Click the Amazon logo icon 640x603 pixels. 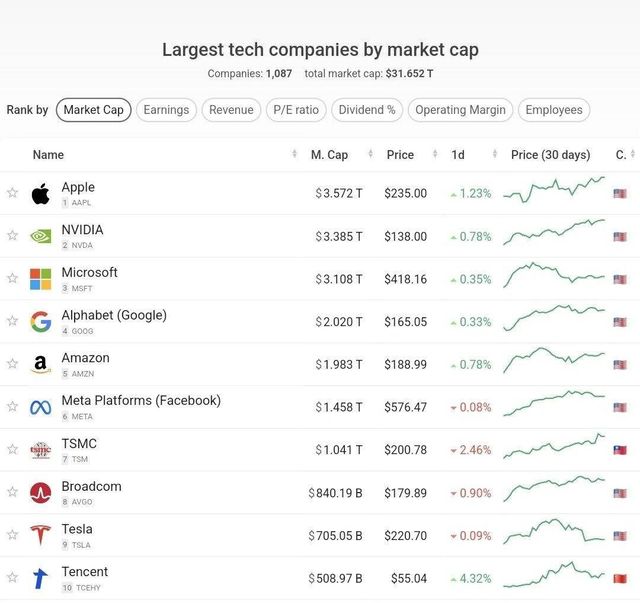tap(40, 364)
